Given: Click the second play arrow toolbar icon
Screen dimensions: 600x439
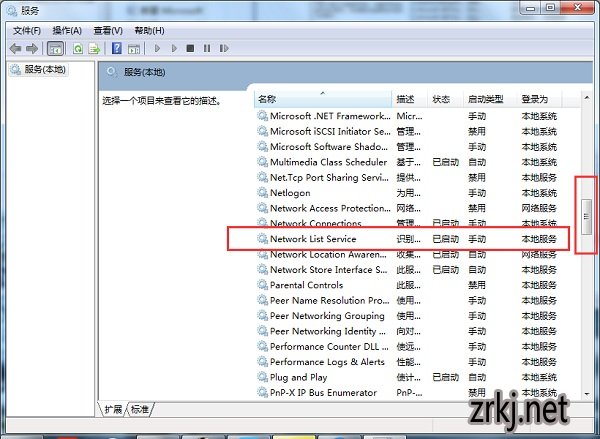Looking at the screenshot, I should [x=174, y=48].
